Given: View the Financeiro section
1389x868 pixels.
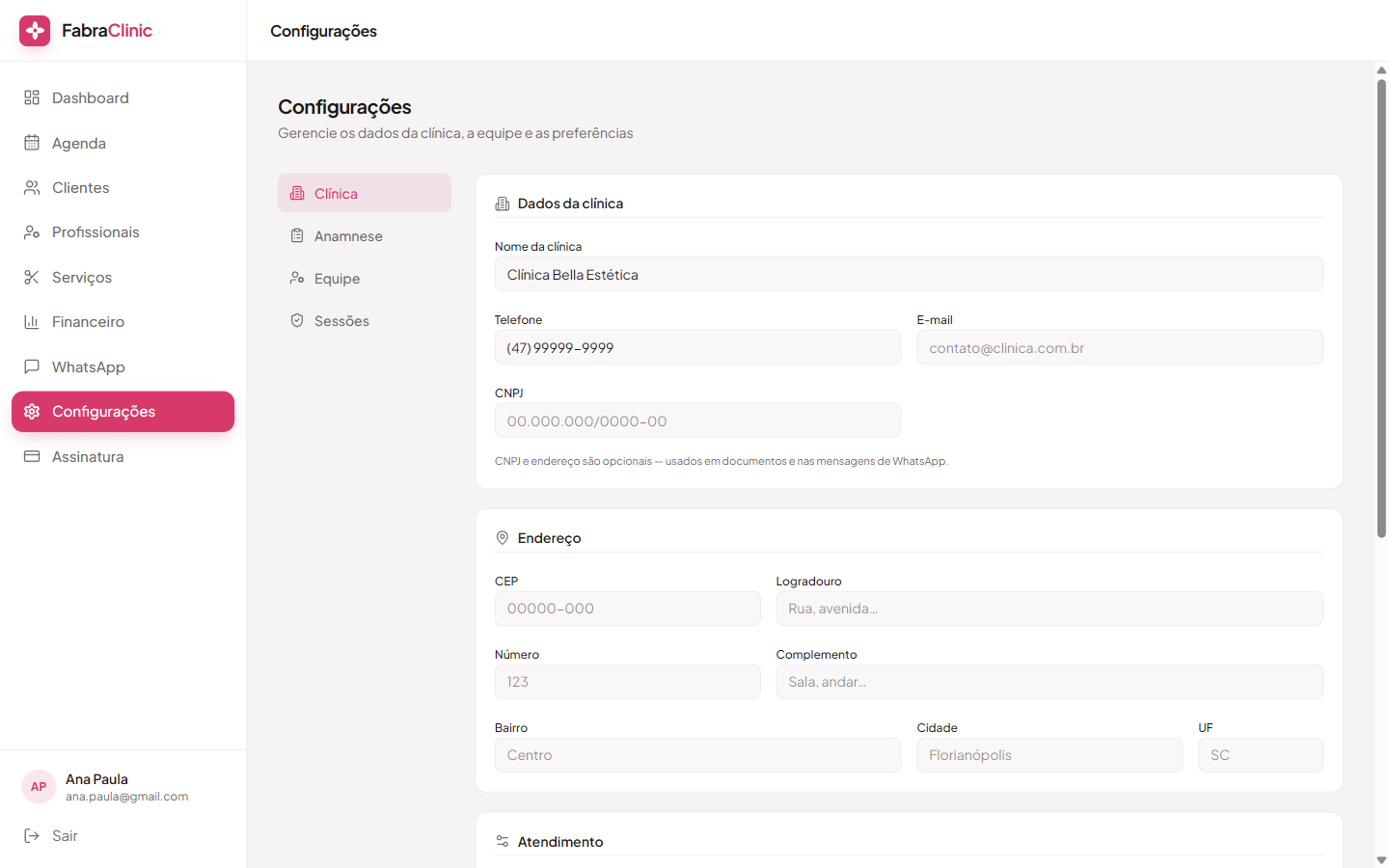Looking at the screenshot, I should [x=123, y=321].
